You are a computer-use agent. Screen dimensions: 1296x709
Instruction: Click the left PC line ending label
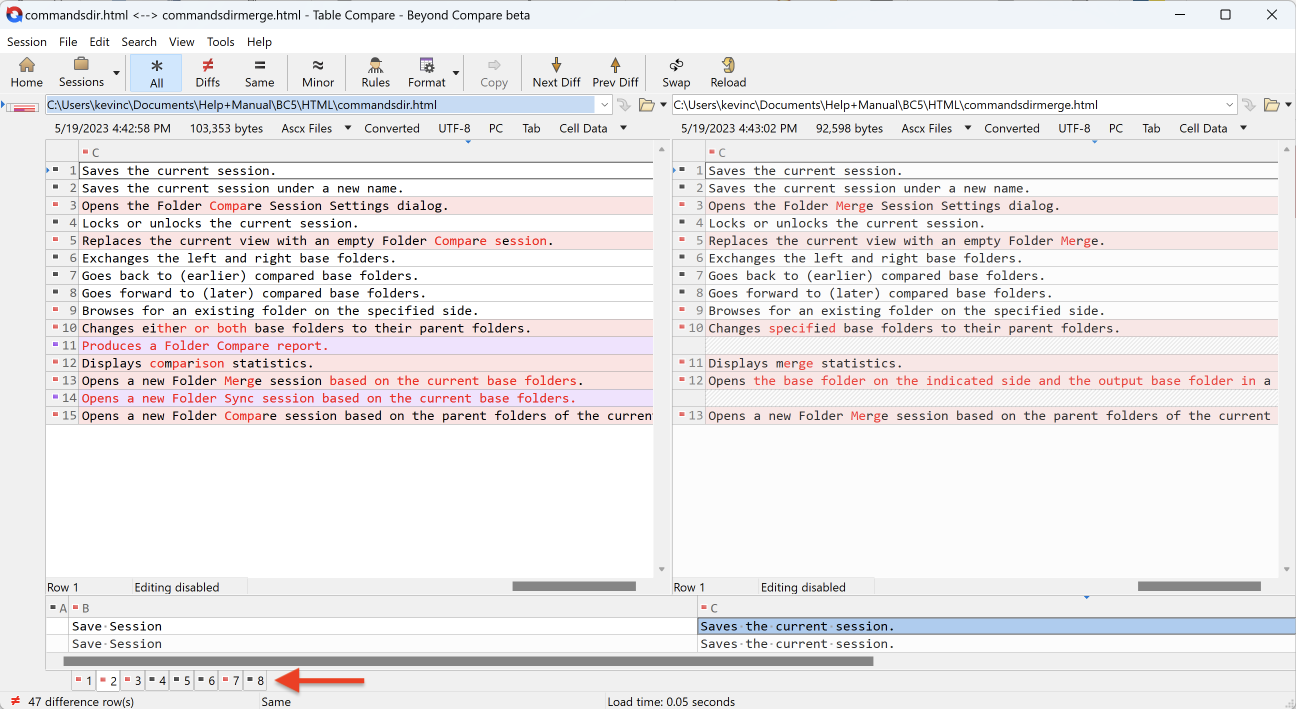tap(496, 128)
